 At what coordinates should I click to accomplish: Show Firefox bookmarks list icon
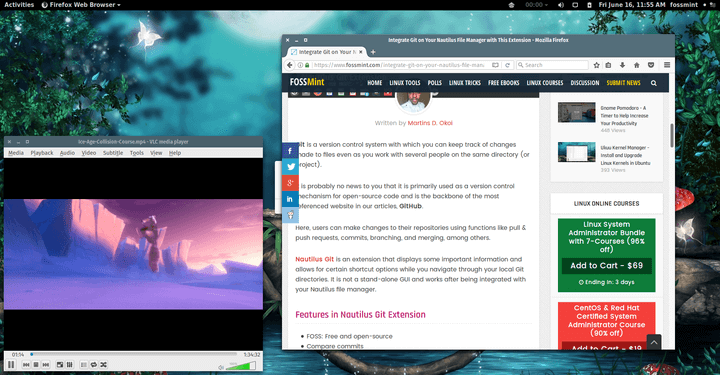(608, 65)
